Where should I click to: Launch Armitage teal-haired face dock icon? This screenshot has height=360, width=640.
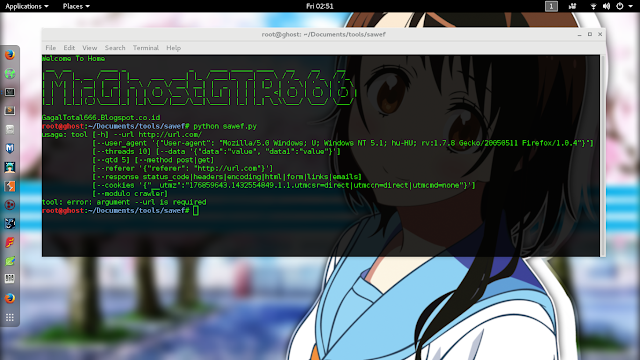tap(10, 167)
